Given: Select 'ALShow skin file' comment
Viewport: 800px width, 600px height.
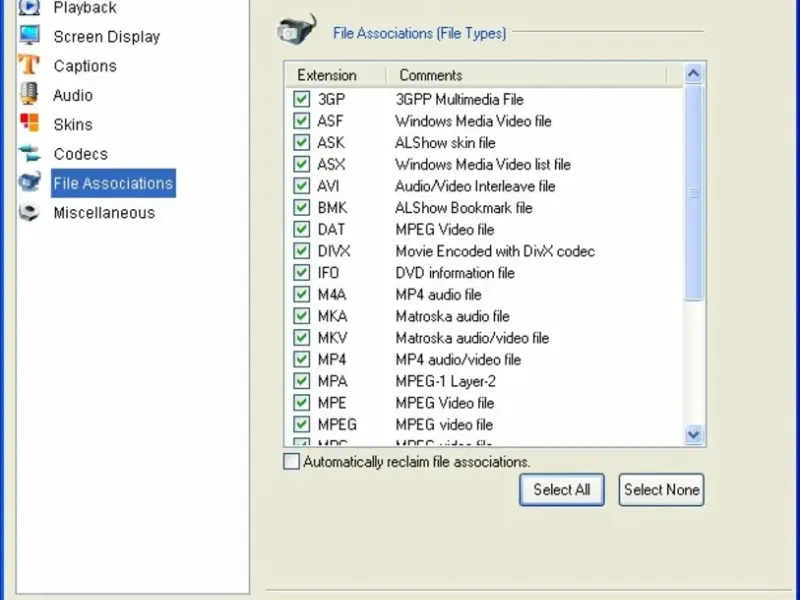Looking at the screenshot, I should tap(445, 143).
